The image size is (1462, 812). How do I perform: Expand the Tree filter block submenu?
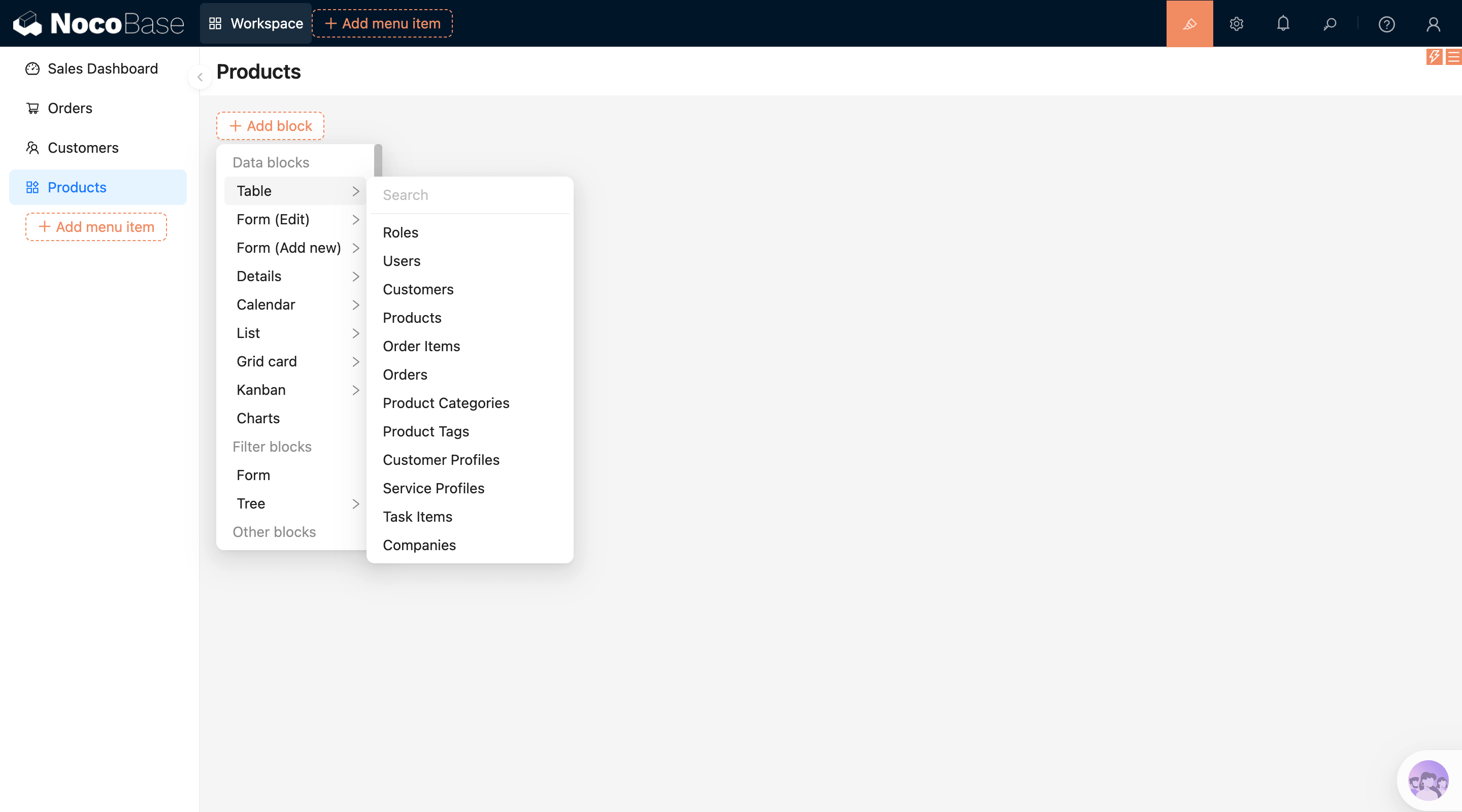pyautogui.click(x=295, y=503)
